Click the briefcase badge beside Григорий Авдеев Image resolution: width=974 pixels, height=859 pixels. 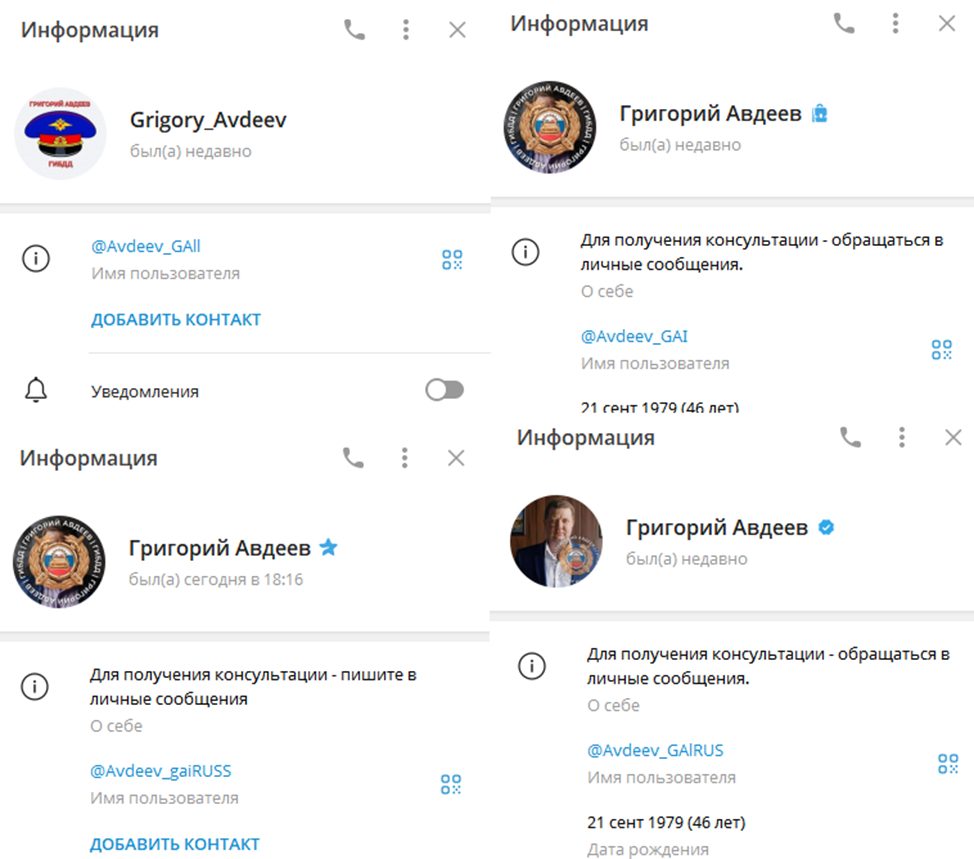coord(820,113)
